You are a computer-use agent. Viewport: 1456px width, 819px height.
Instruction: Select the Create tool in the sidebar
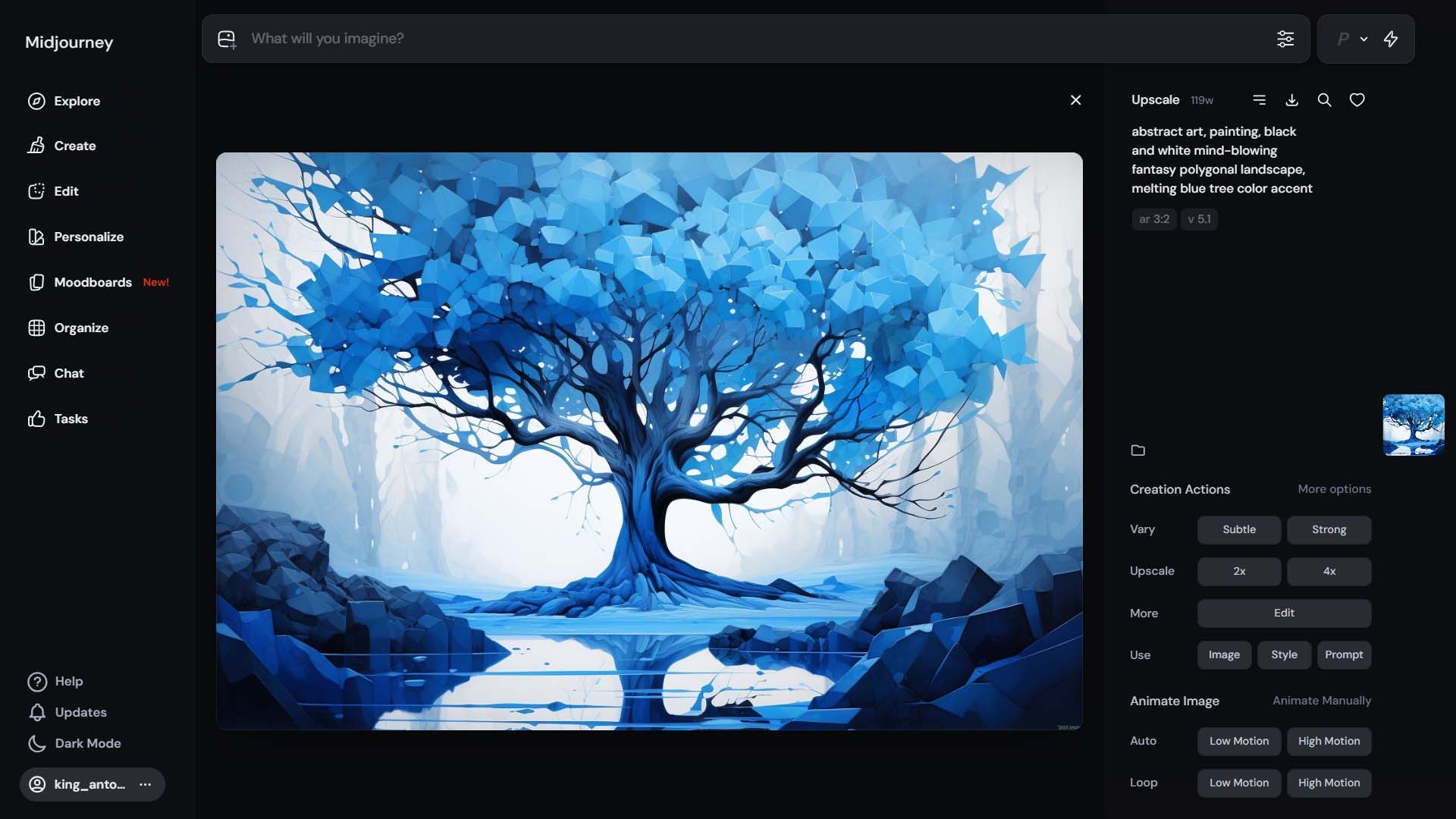click(76, 146)
